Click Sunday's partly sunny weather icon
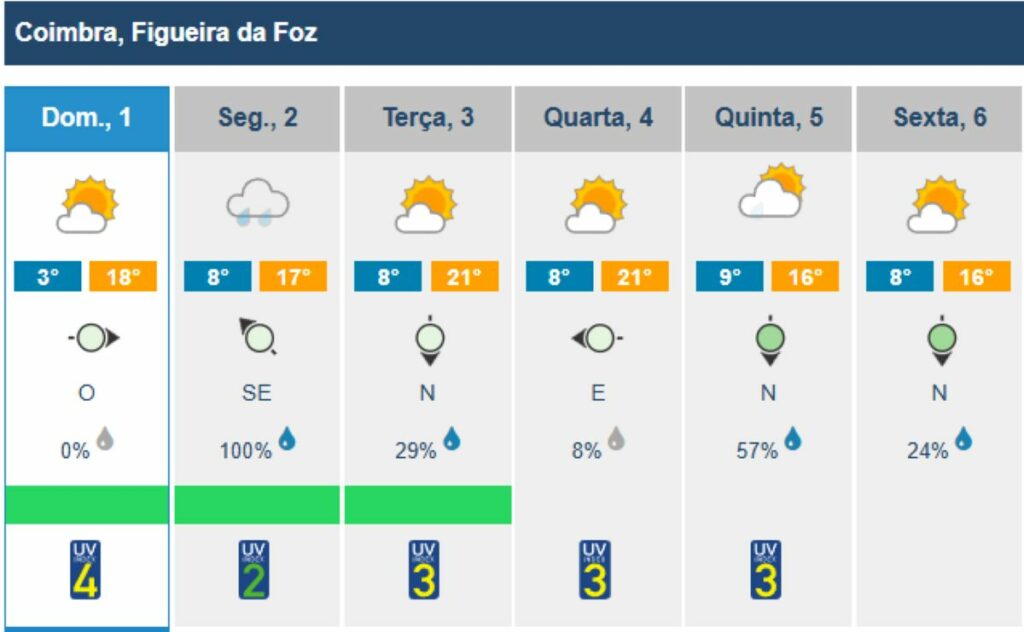This screenshot has height=632, width=1024. pos(87,203)
